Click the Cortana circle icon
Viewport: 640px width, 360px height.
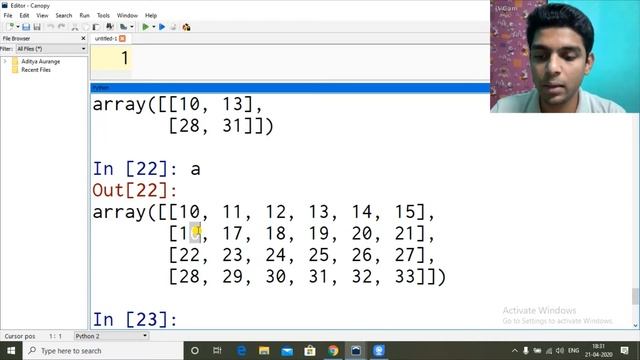195,351
